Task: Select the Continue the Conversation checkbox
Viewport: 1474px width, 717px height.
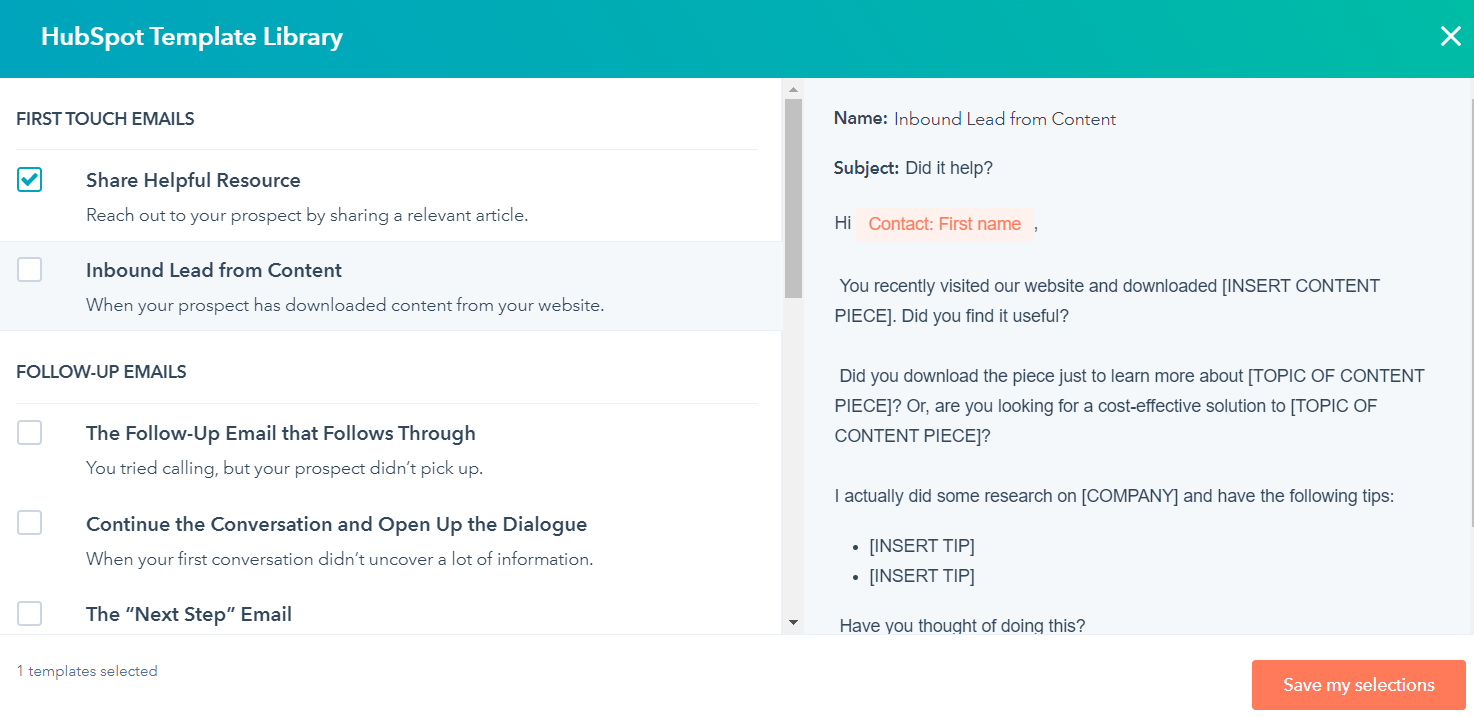Action: (29, 522)
